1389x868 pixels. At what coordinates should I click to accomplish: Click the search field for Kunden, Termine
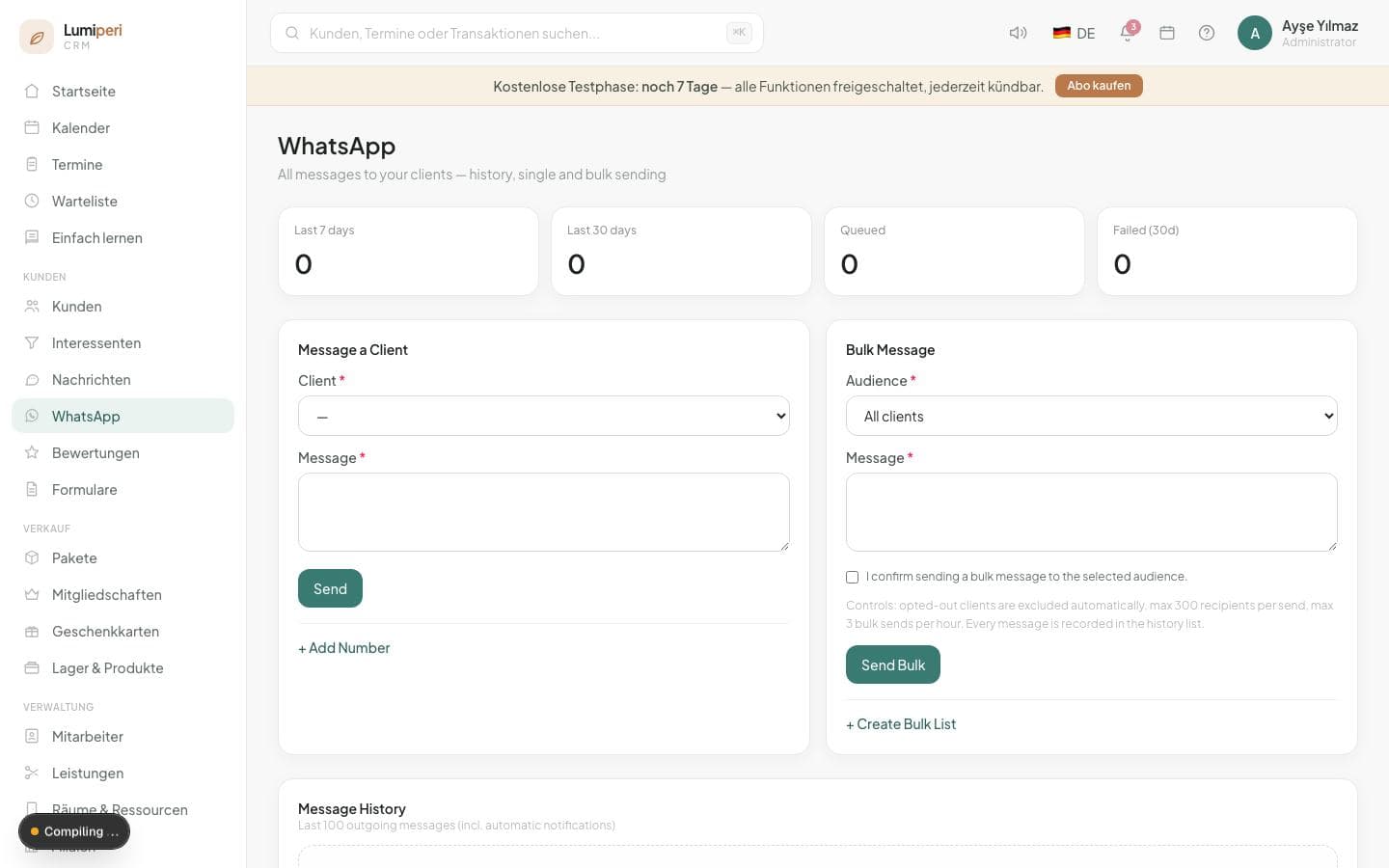(x=517, y=33)
